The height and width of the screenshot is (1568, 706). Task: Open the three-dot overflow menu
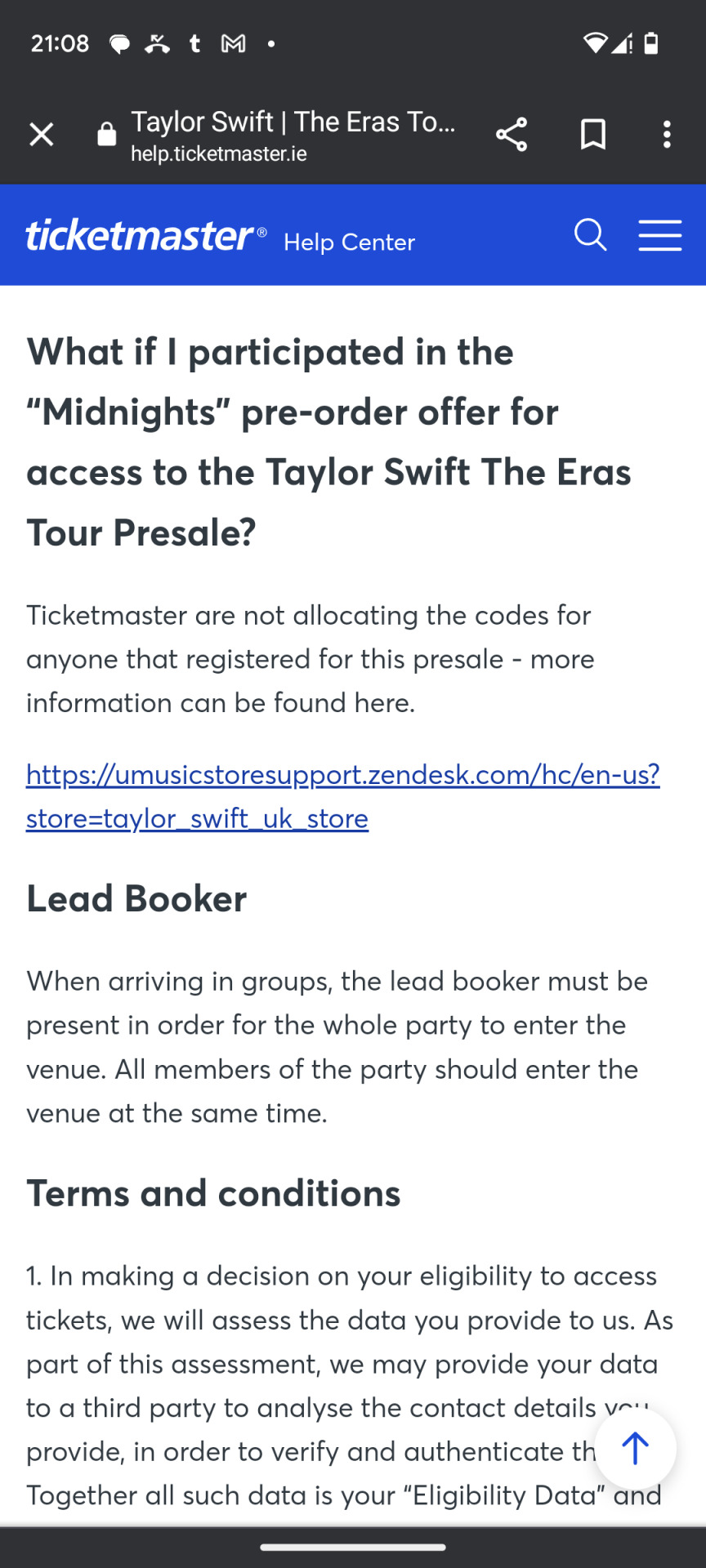click(667, 135)
